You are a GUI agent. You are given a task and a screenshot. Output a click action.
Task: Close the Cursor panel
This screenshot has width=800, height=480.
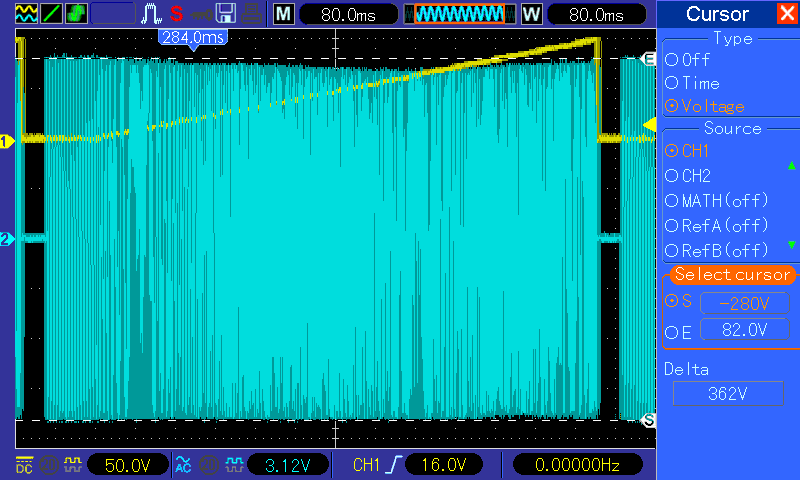[787, 13]
